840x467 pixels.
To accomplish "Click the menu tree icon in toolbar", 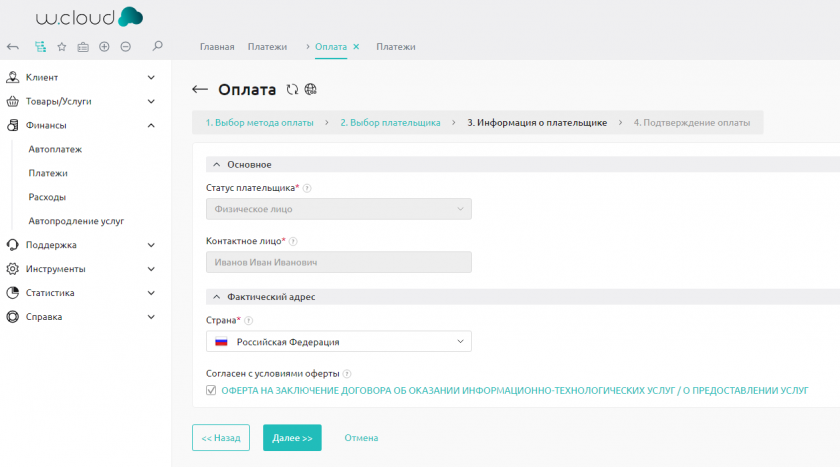I will [x=40, y=46].
